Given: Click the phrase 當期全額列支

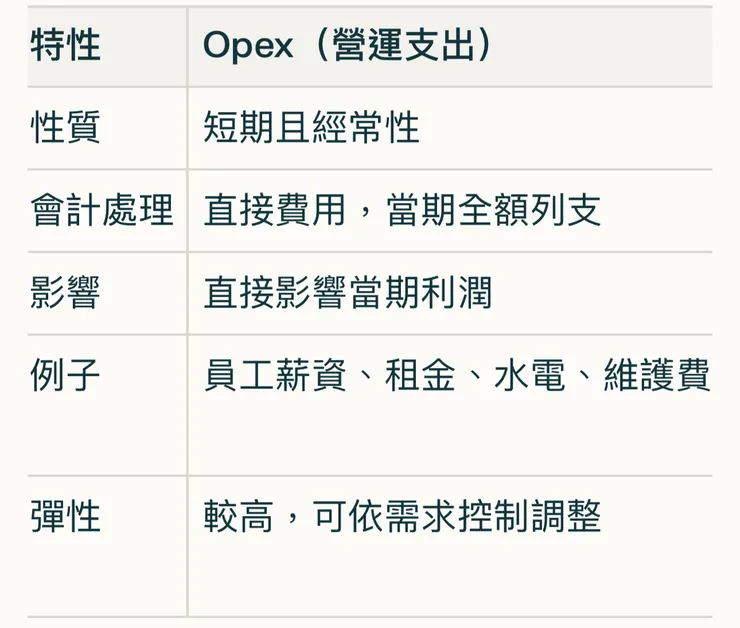Looking at the screenshot, I should click(x=493, y=211).
